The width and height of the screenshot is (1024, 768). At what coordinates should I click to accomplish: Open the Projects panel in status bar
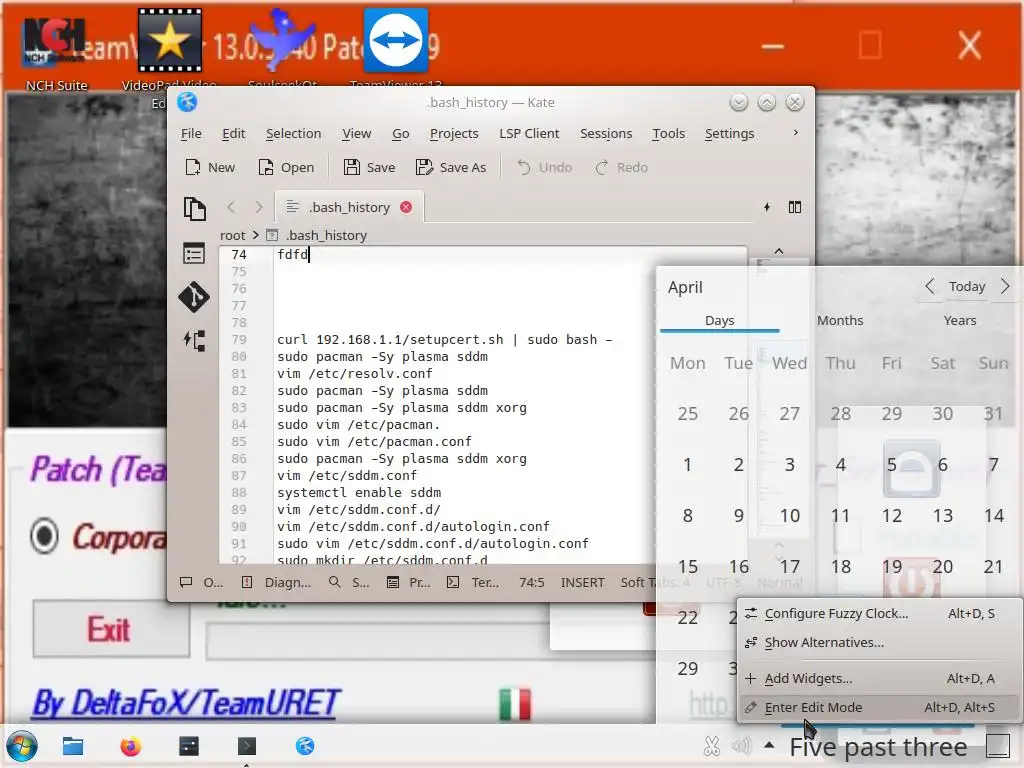[x=409, y=582]
